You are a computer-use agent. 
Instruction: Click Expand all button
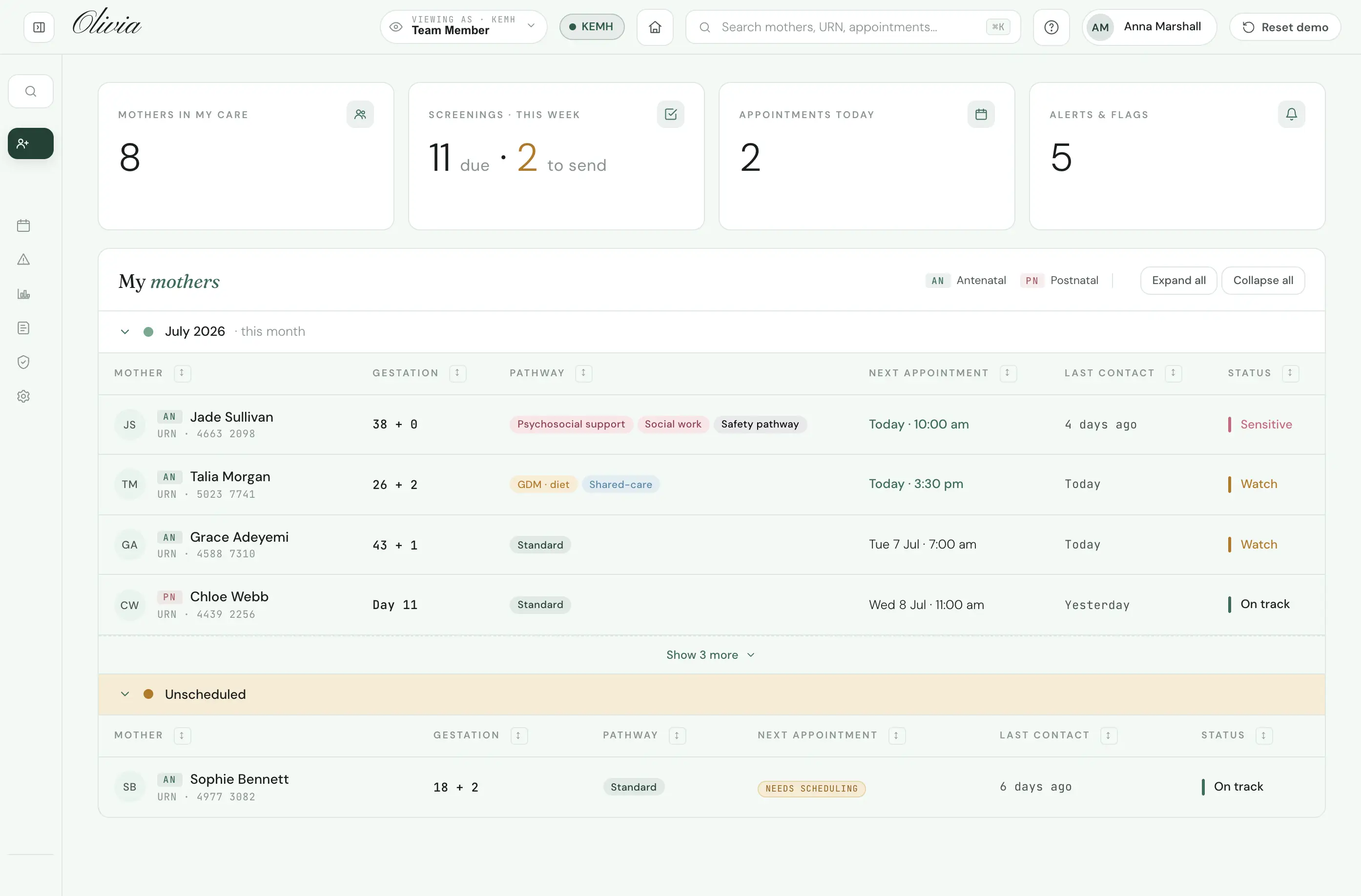click(x=1178, y=280)
